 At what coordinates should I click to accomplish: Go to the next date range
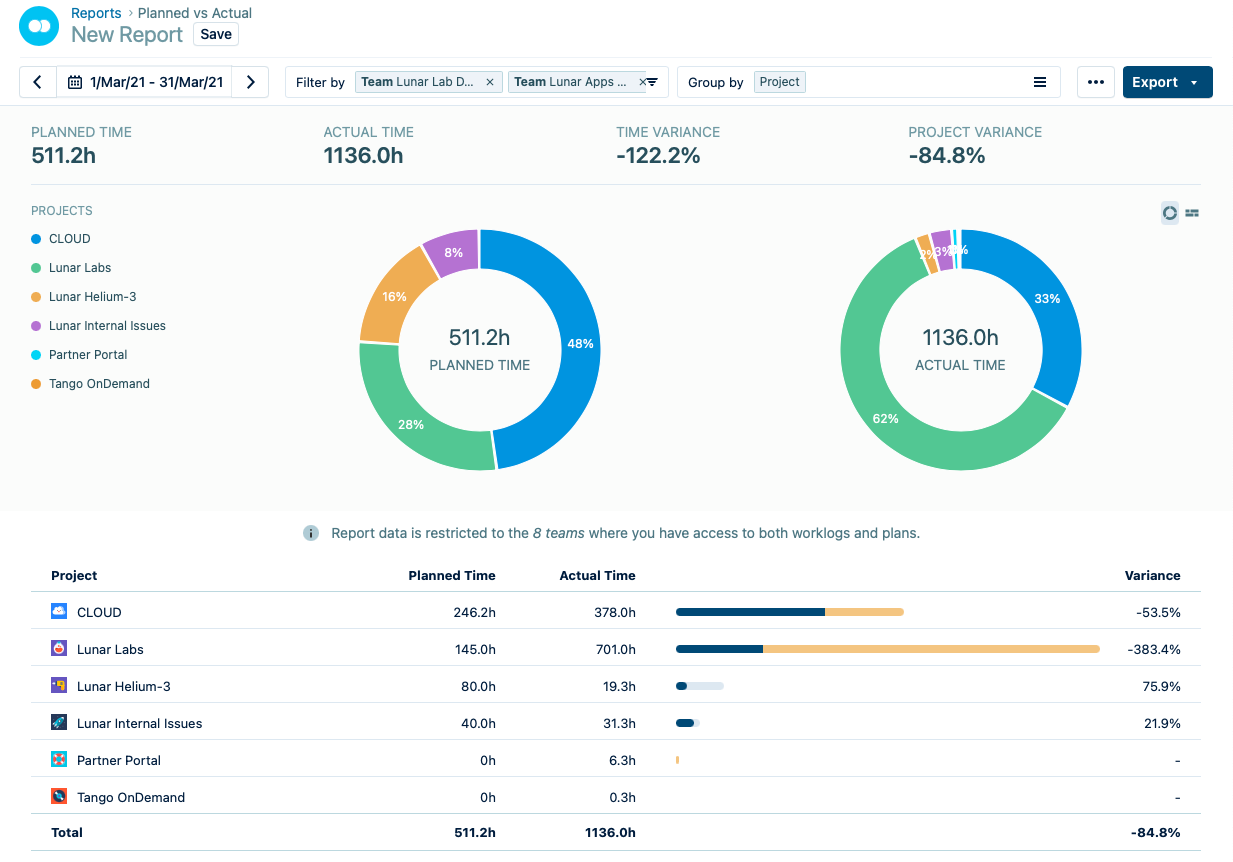point(250,82)
